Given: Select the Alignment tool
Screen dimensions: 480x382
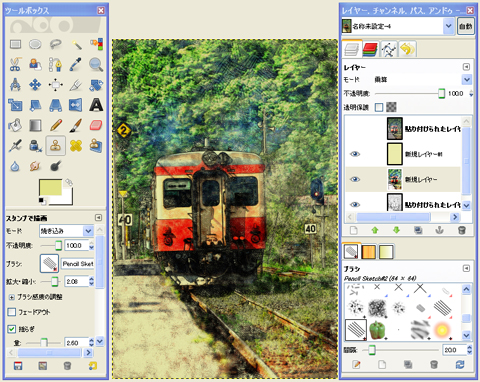Looking at the screenshot, I should coord(56,85).
